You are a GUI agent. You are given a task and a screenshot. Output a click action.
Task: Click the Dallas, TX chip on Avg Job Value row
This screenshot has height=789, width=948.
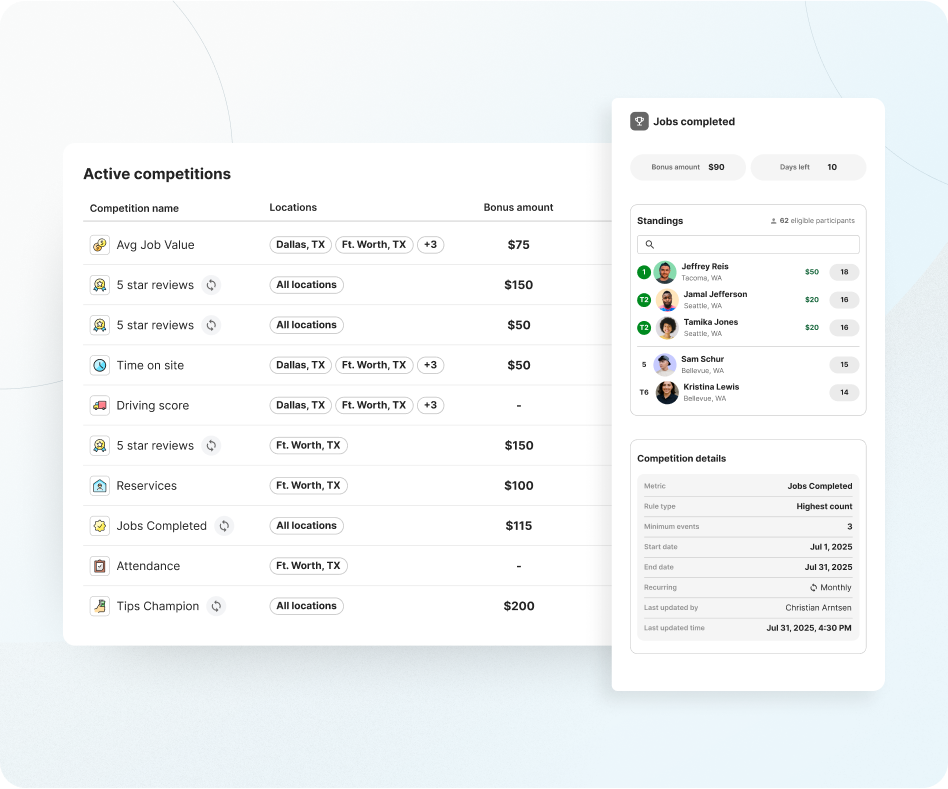click(x=300, y=244)
